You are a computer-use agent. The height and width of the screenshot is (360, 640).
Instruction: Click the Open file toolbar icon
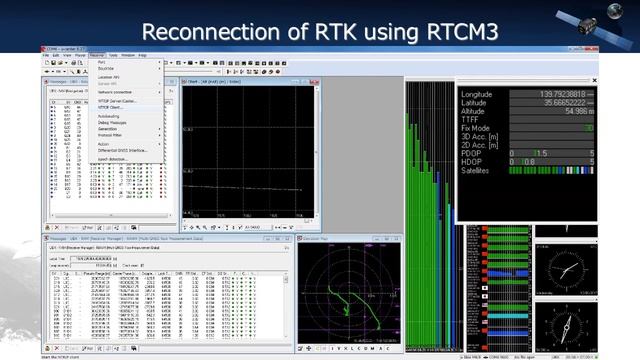tap(60, 63)
